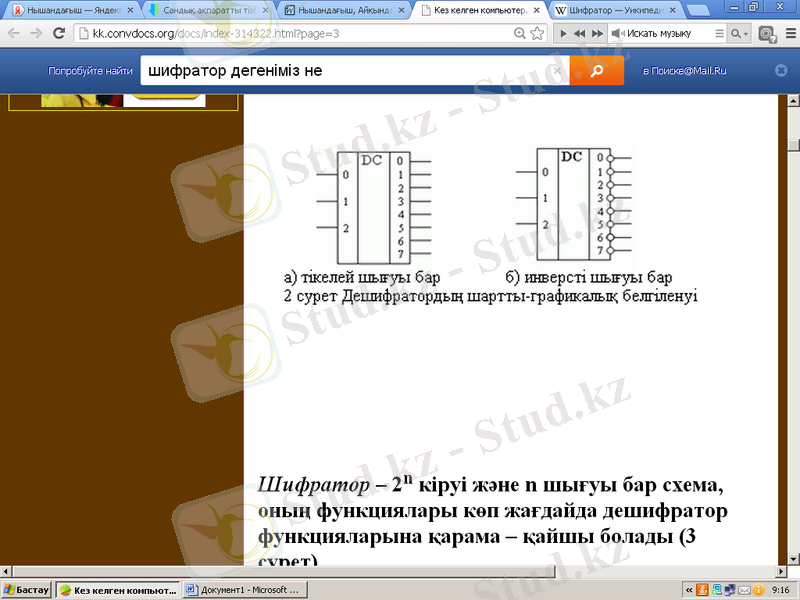Click the horizontal scrollbar thumb

pyautogui.click(x=284, y=571)
